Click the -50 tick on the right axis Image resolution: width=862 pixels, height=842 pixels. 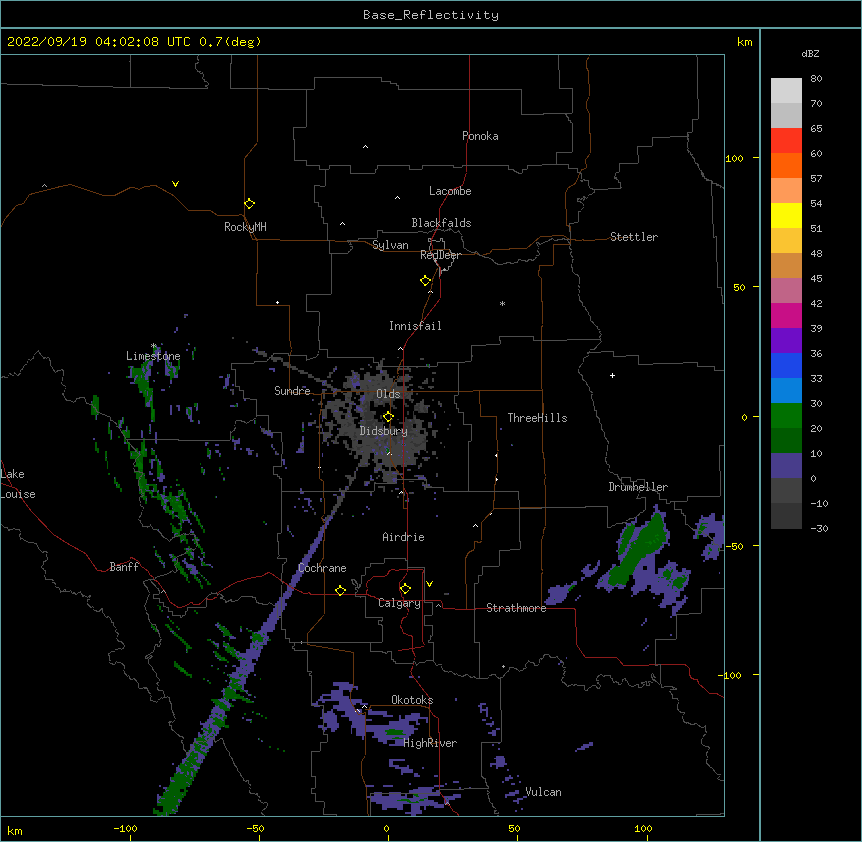coord(734,546)
